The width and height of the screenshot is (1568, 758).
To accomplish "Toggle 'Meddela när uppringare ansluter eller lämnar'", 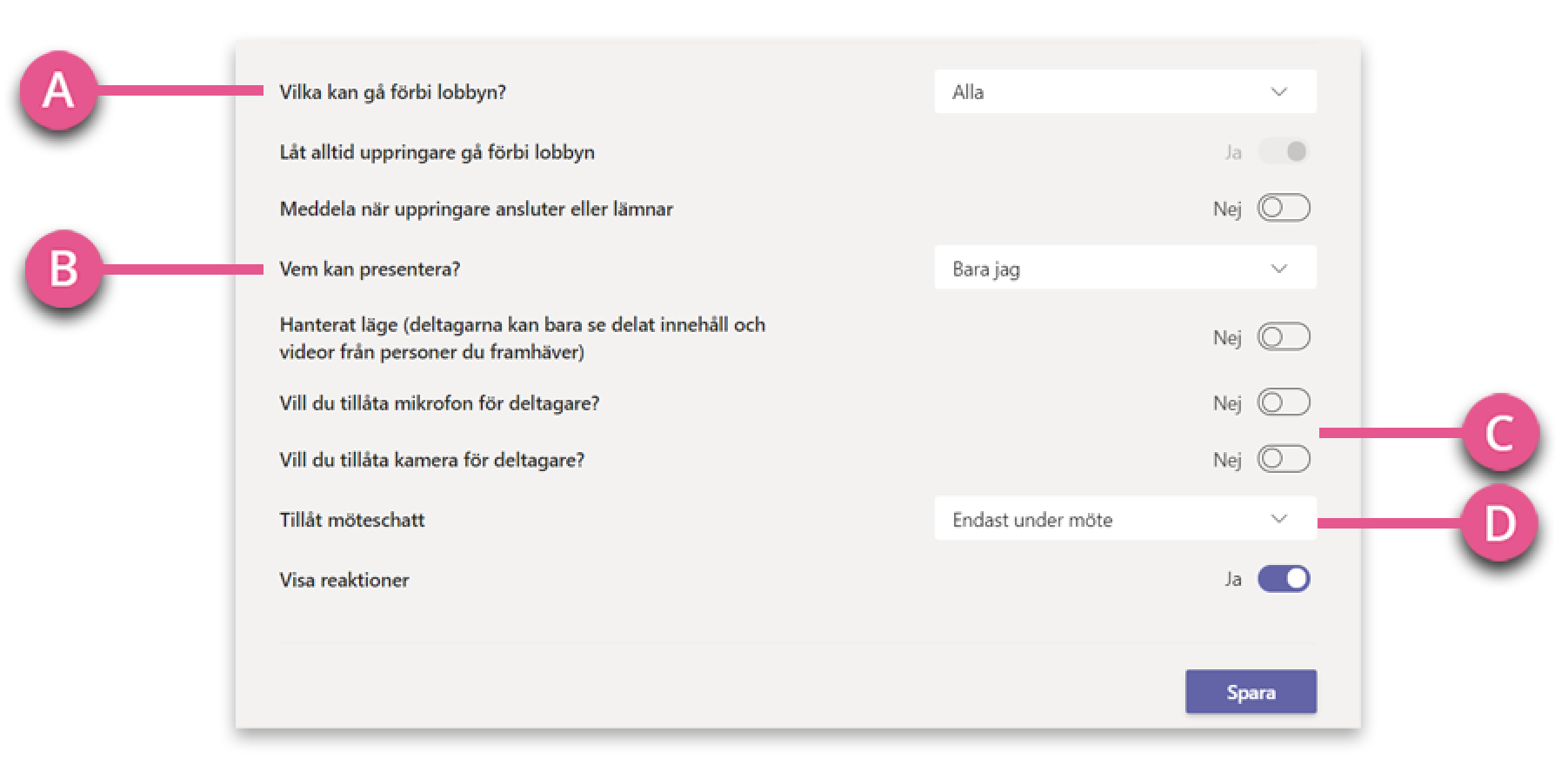I will 1284,208.
